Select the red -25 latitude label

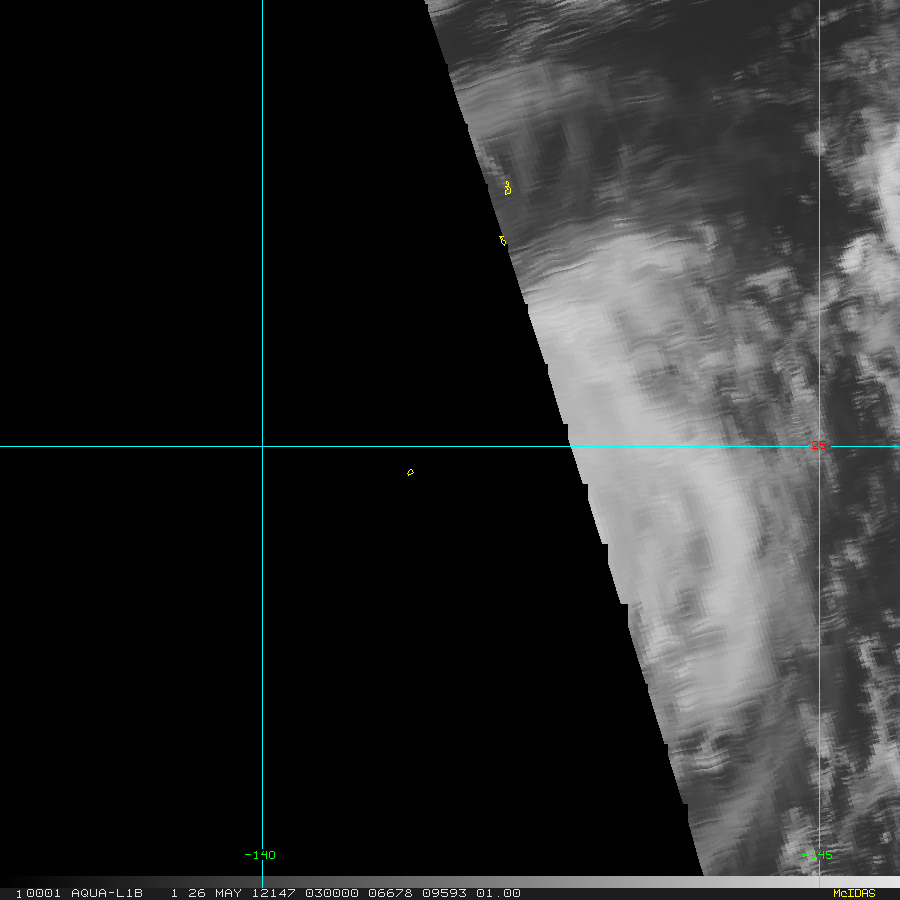819,446
